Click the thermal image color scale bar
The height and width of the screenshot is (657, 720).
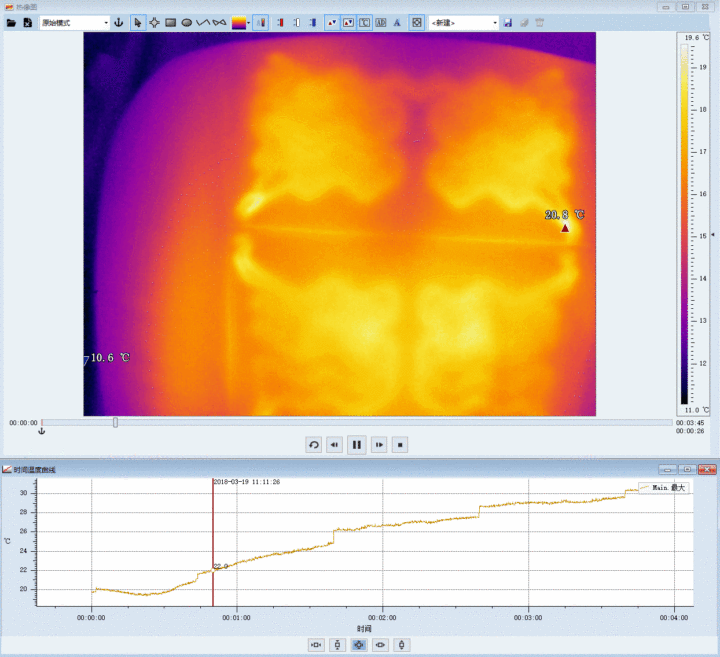684,224
